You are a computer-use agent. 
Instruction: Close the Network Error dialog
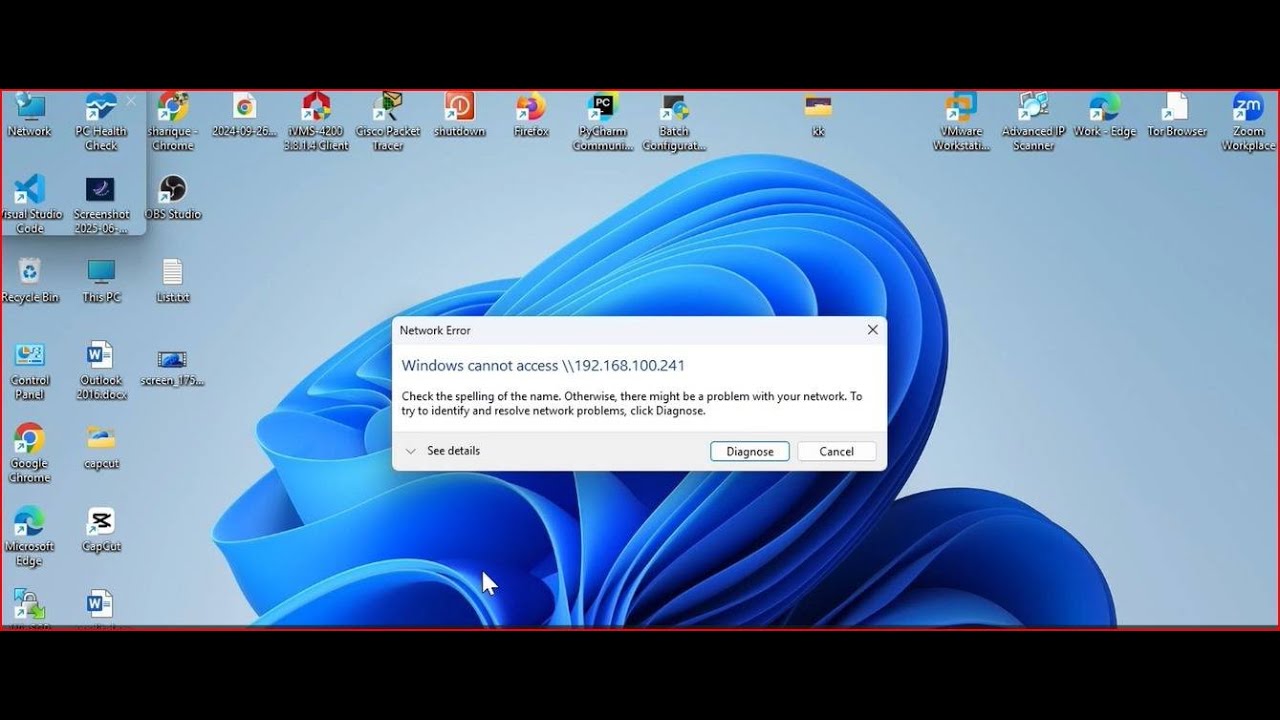click(x=872, y=330)
